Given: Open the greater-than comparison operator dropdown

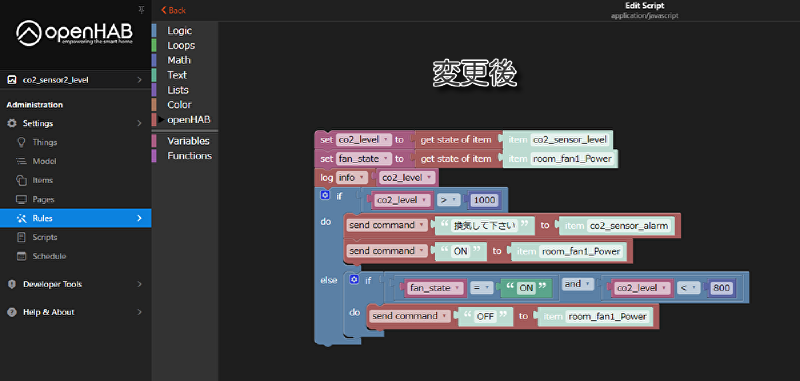Looking at the screenshot, I should (x=448, y=200).
